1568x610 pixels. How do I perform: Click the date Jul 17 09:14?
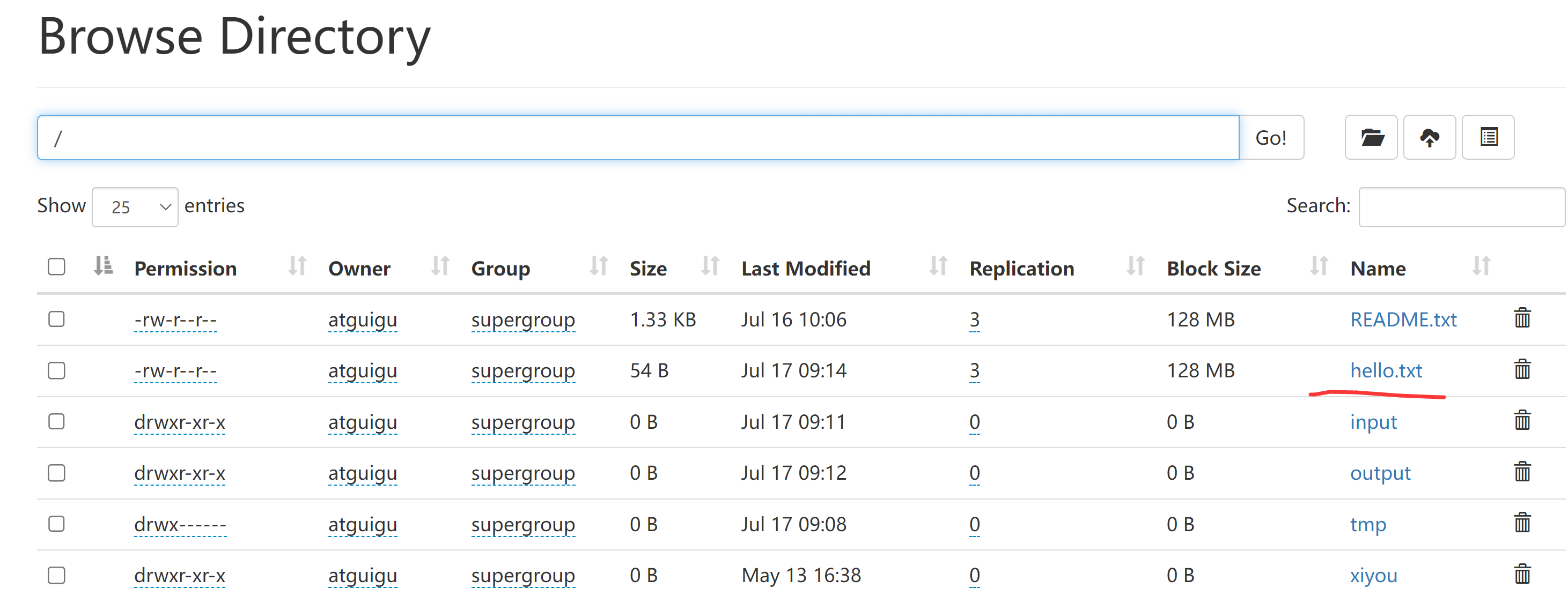pyautogui.click(x=794, y=370)
